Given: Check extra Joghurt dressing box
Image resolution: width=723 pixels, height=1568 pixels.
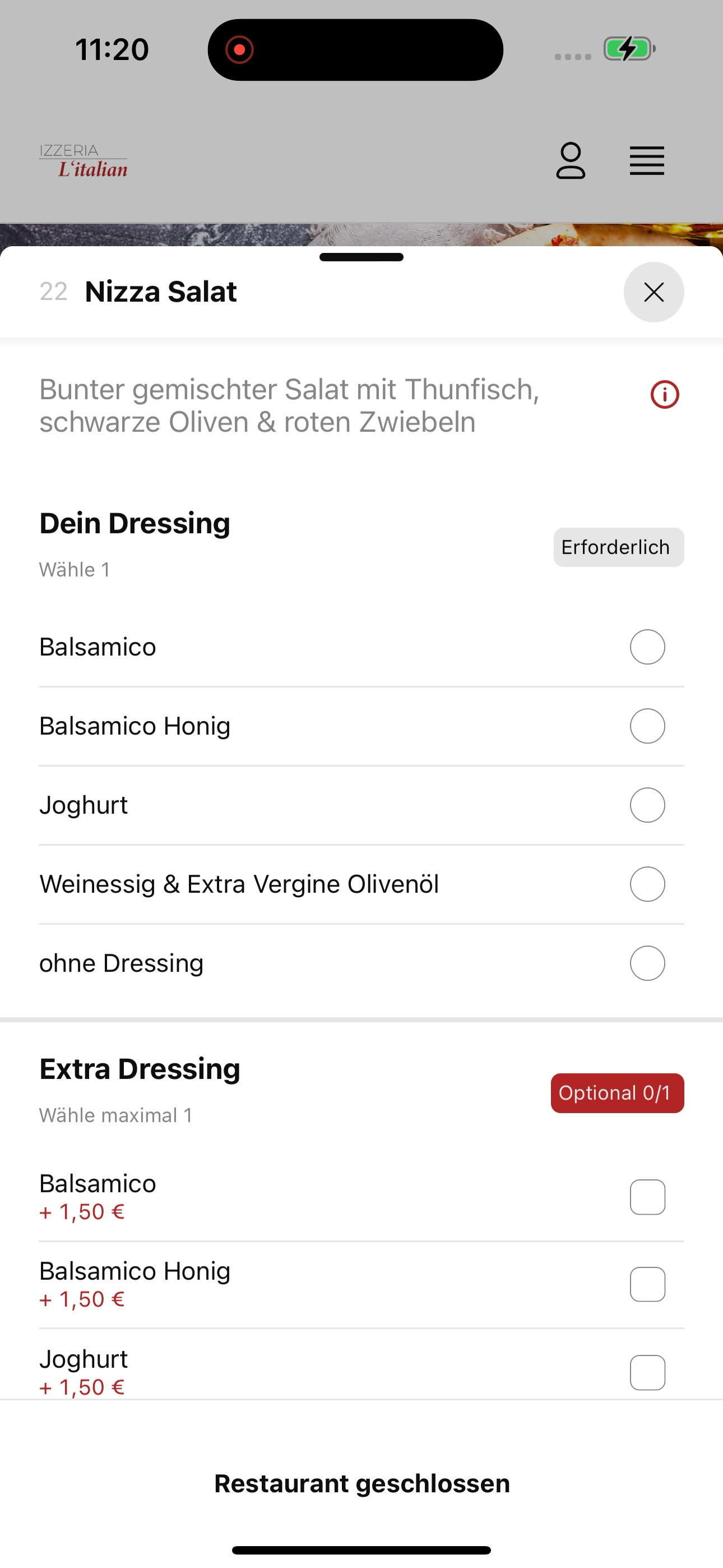Looking at the screenshot, I should pos(647,1373).
